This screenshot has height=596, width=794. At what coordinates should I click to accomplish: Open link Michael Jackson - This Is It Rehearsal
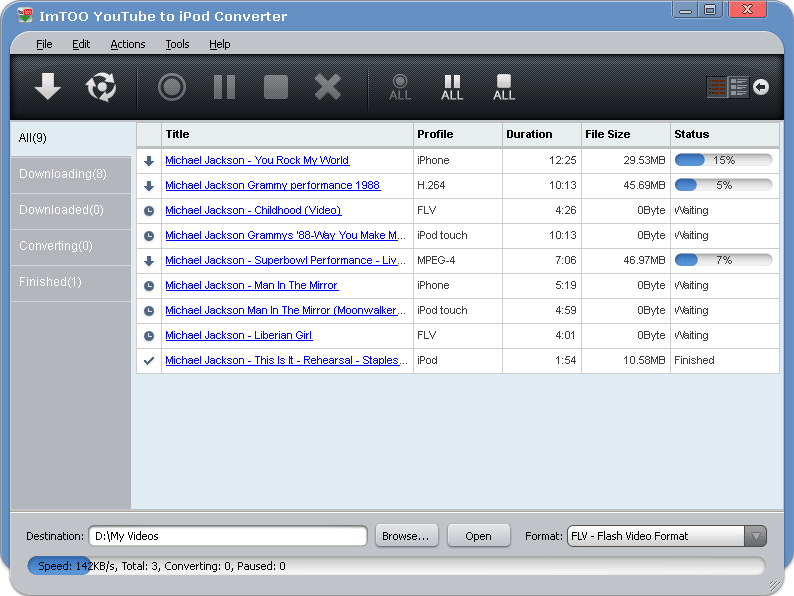(286, 360)
